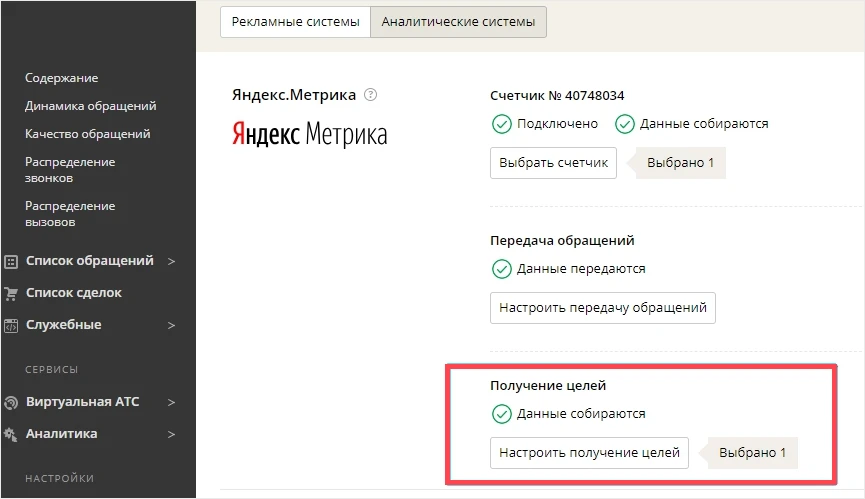This screenshot has height=499, width=865.
Task: Click the green check beside Подключено
Action: [x=501, y=124]
